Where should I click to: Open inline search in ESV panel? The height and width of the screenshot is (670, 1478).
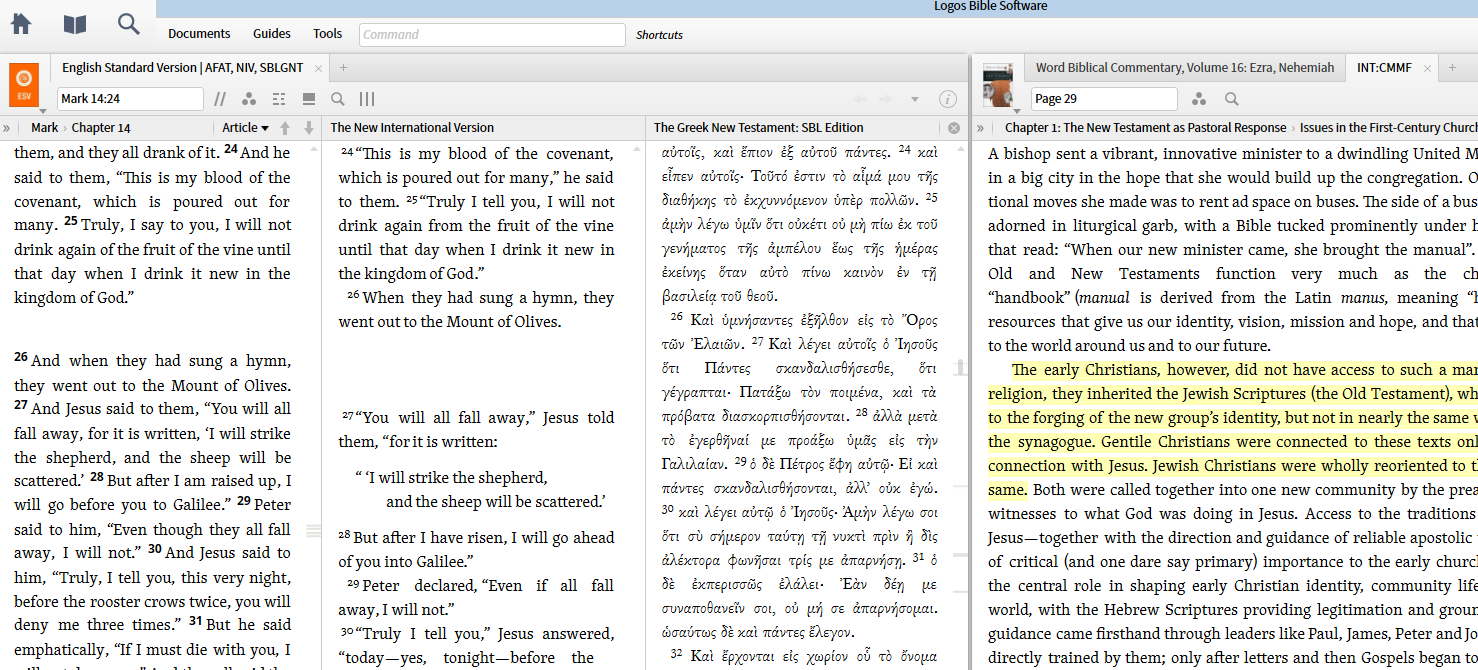tap(338, 99)
